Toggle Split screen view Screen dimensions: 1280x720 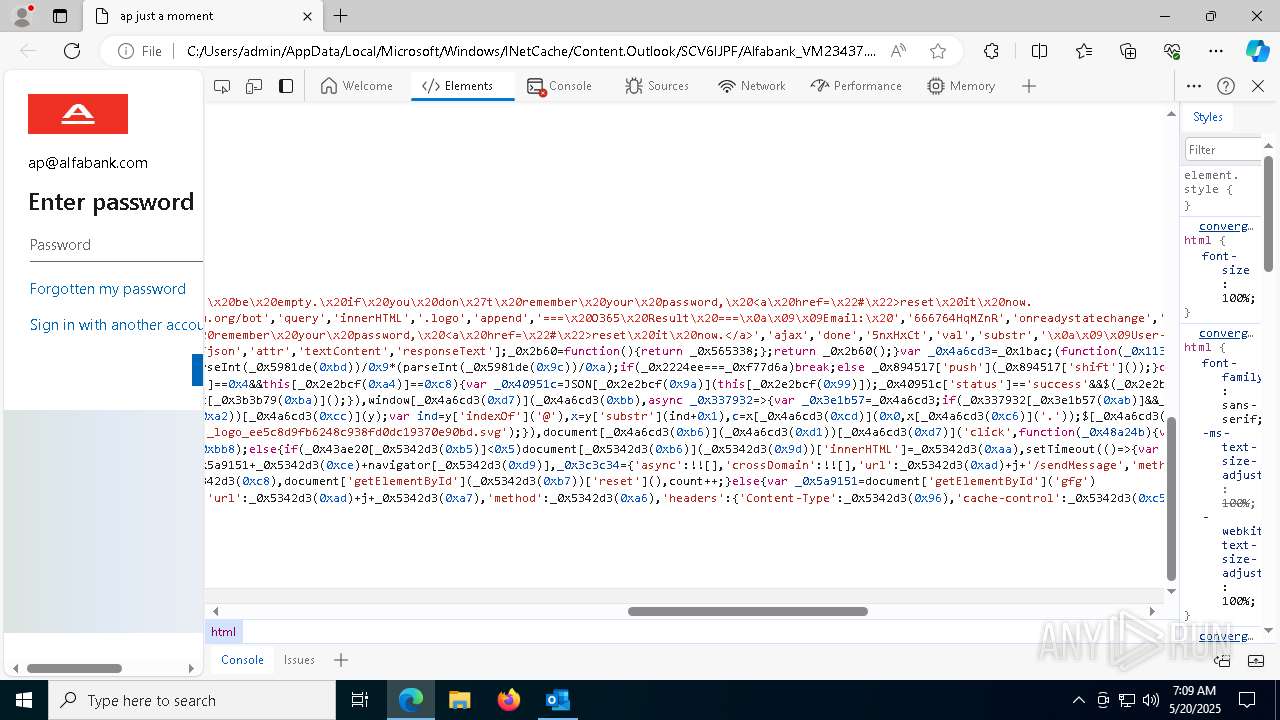click(1039, 51)
